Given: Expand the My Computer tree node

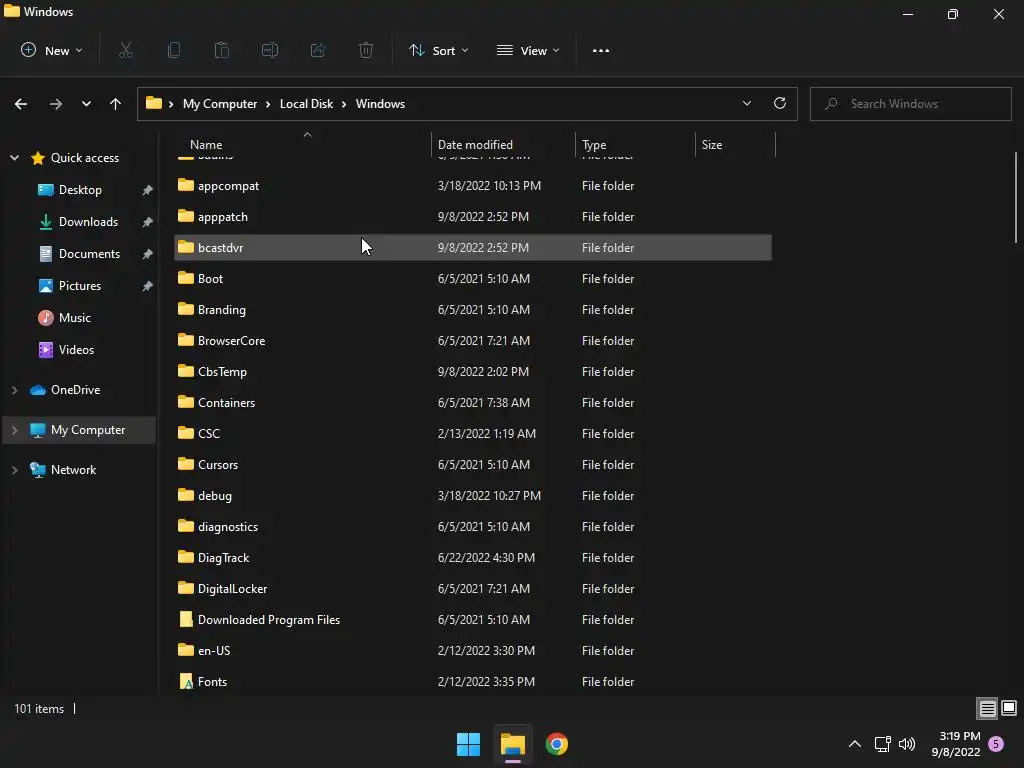Looking at the screenshot, I should [14, 430].
